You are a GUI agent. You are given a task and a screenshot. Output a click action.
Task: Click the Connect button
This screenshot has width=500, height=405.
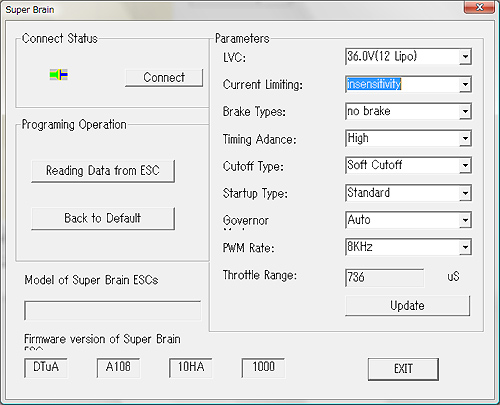[x=164, y=78]
